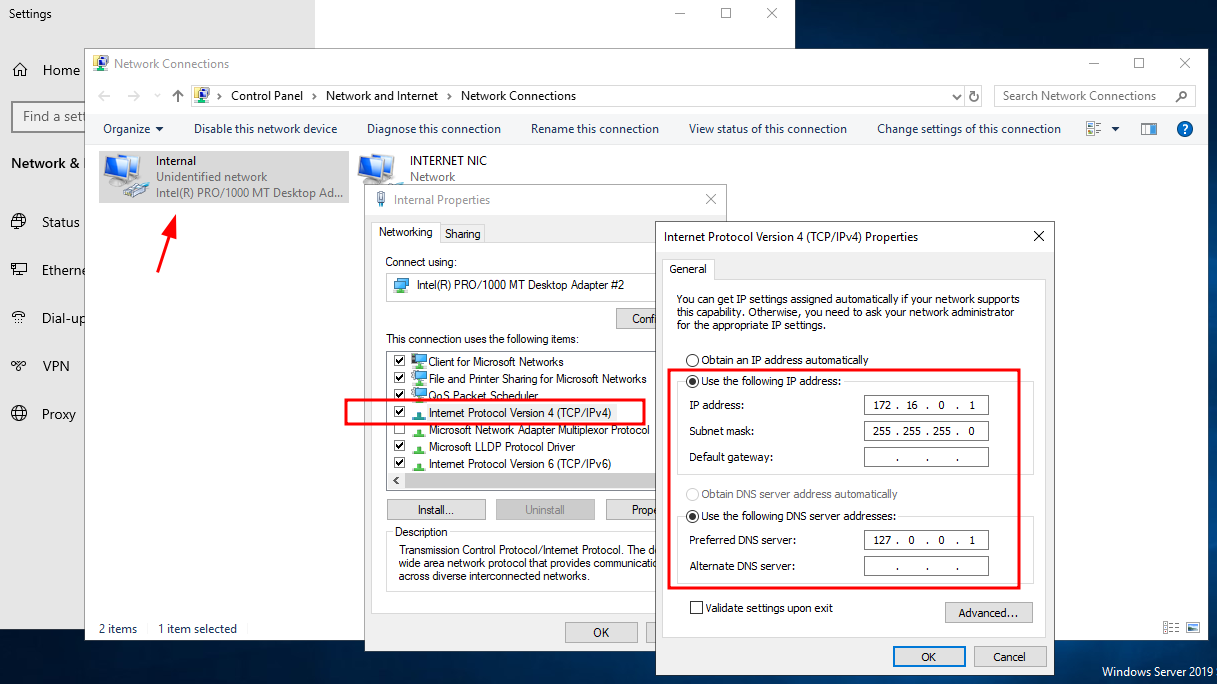Open Home in Settings window
This screenshot has width=1217, height=684.
point(46,70)
